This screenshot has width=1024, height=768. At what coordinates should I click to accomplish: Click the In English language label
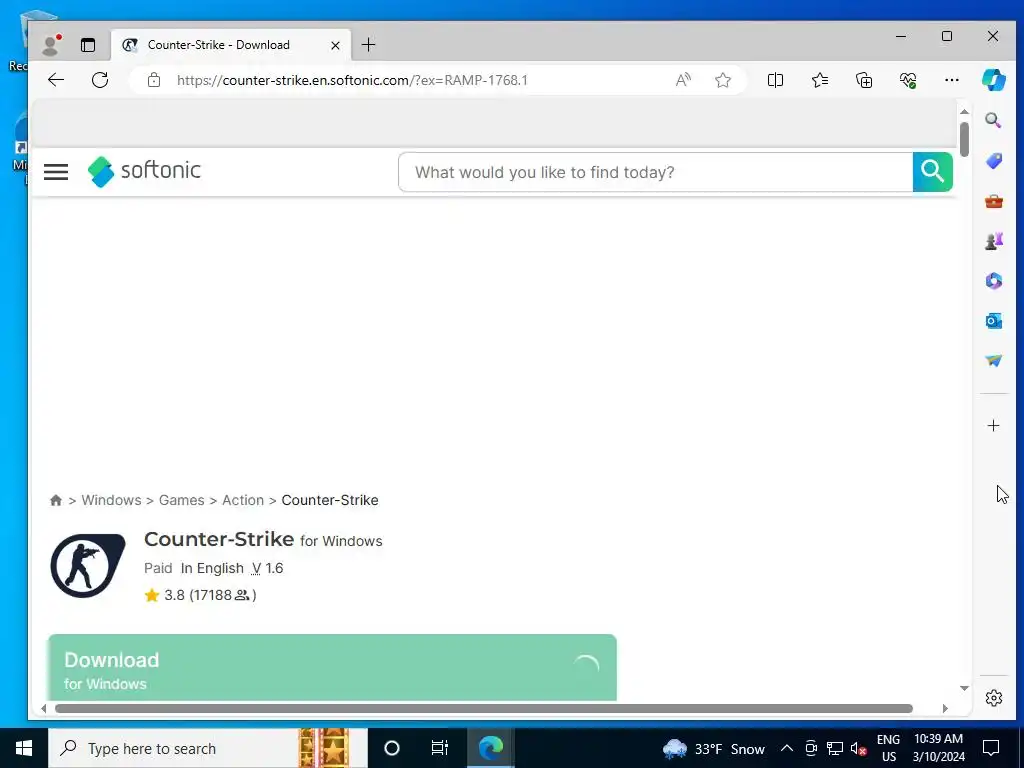click(212, 568)
